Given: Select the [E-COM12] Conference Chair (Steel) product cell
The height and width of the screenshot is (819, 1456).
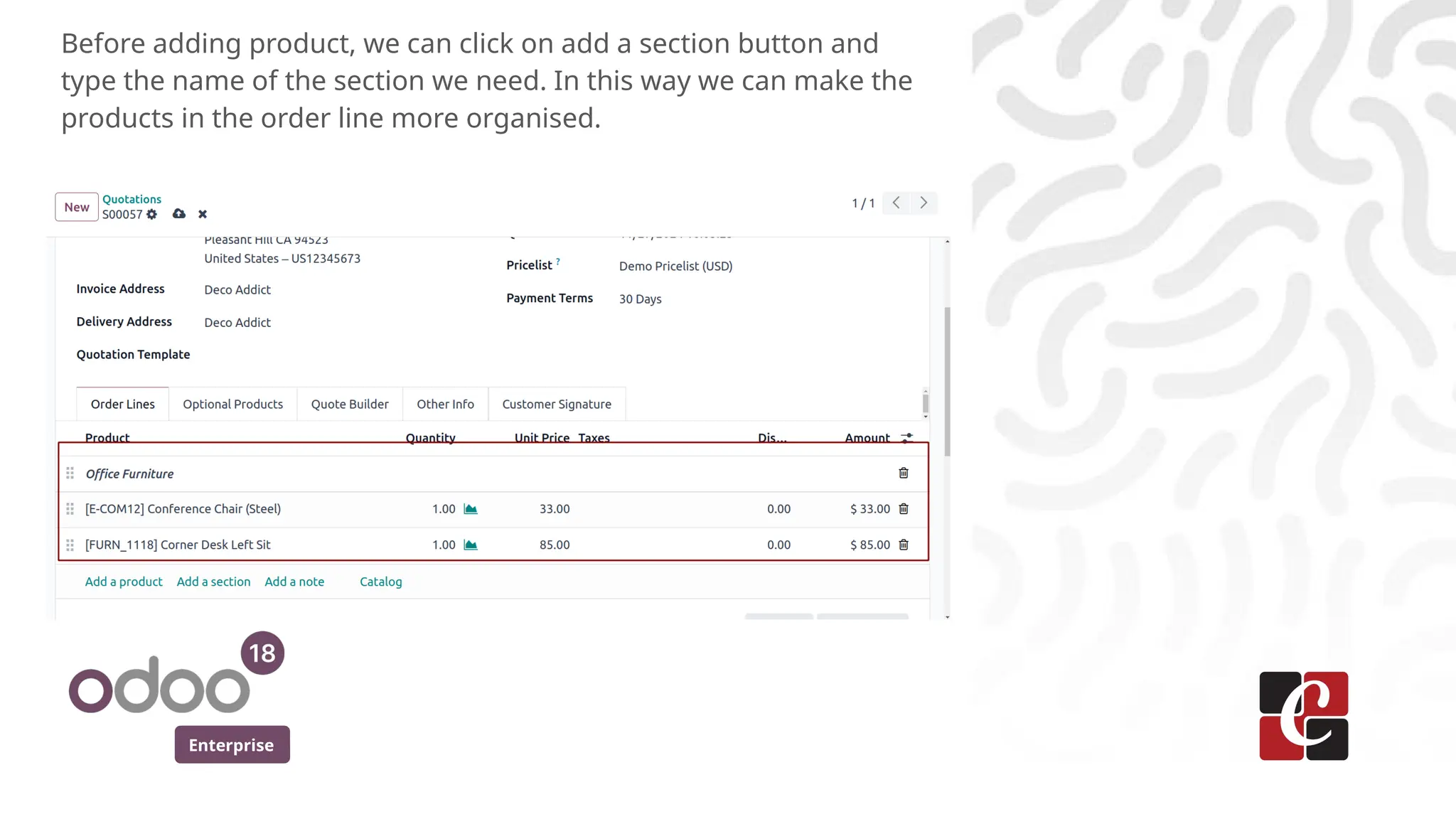Looking at the screenshot, I should point(183,508).
